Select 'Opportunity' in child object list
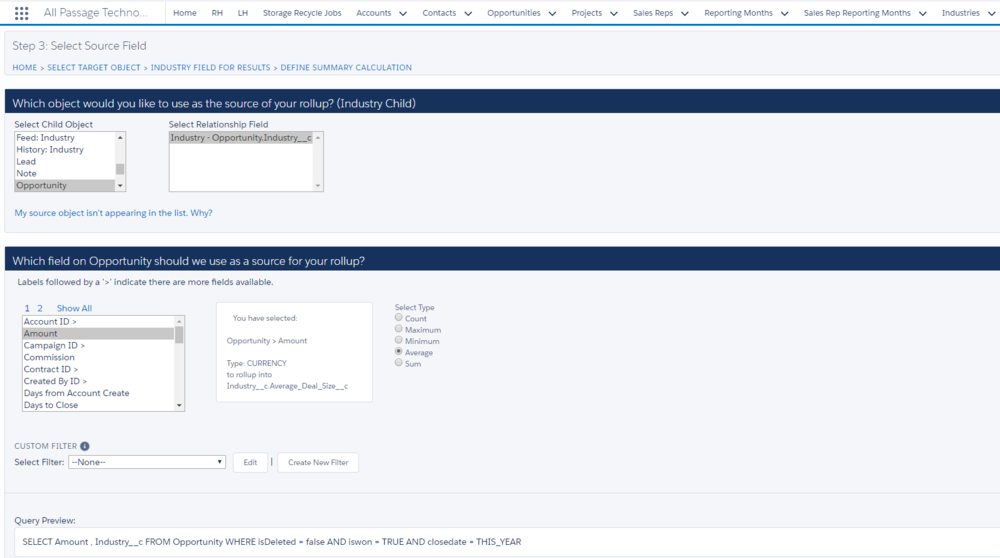Image resolution: width=1000 pixels, height=558 pixels. 64,186
